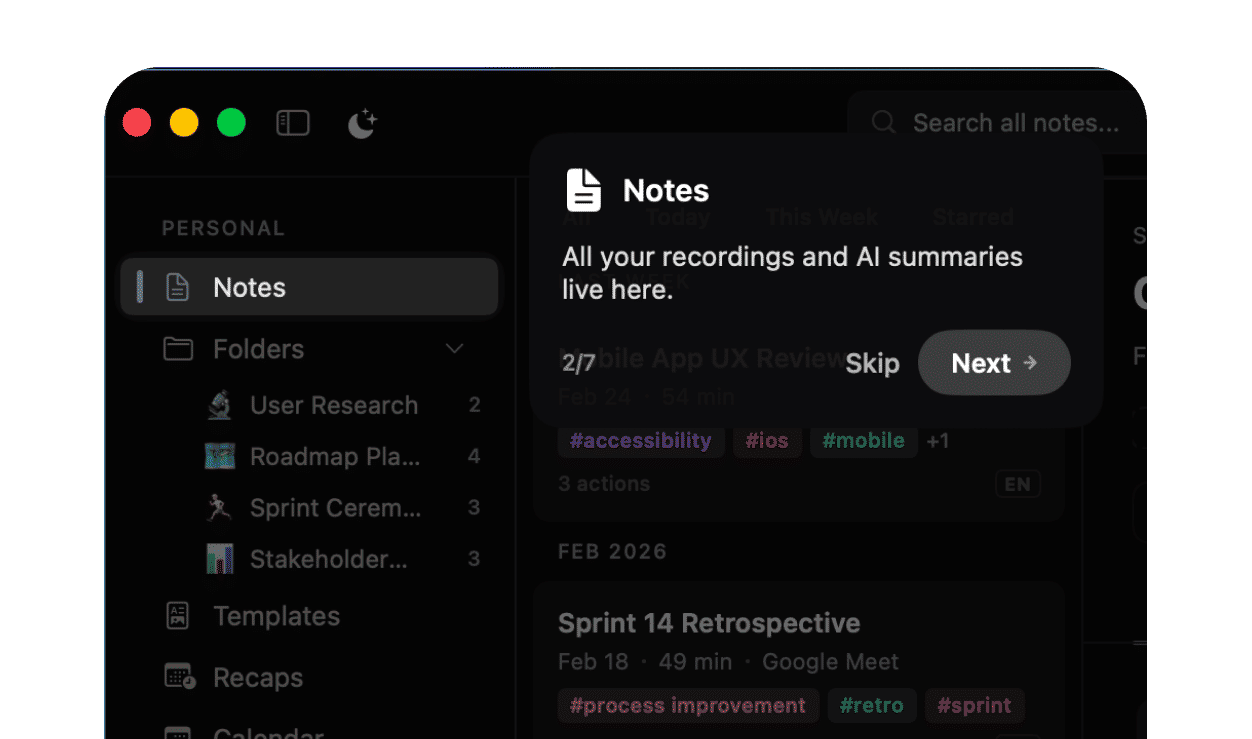This screenshot has width=1252, height=739.
Task: Click the Templates icon in sidebar
Action: click(x=178, y=616)
